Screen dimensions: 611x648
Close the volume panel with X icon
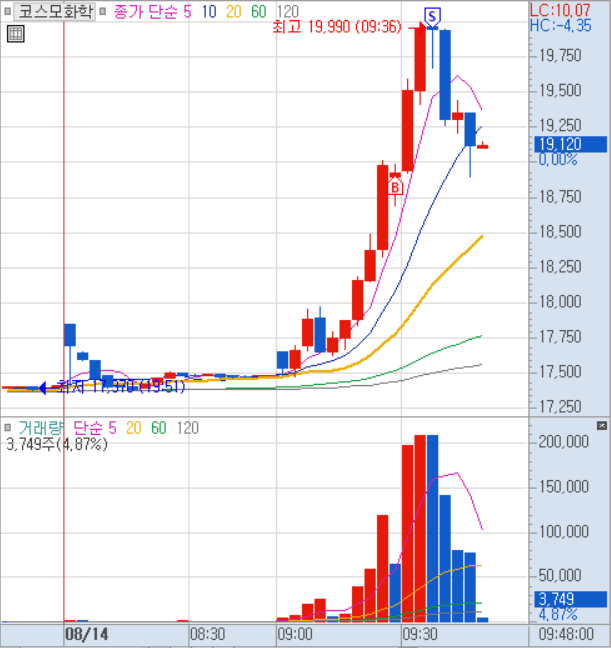point(601,427)
